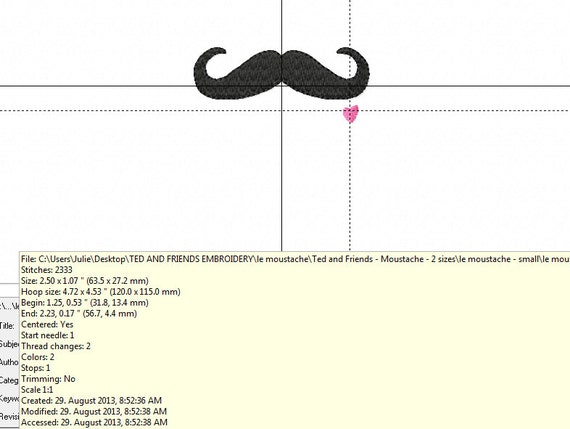Select the Title field label
The width and height of the screenshot is (570, 429).
point(7,326)
